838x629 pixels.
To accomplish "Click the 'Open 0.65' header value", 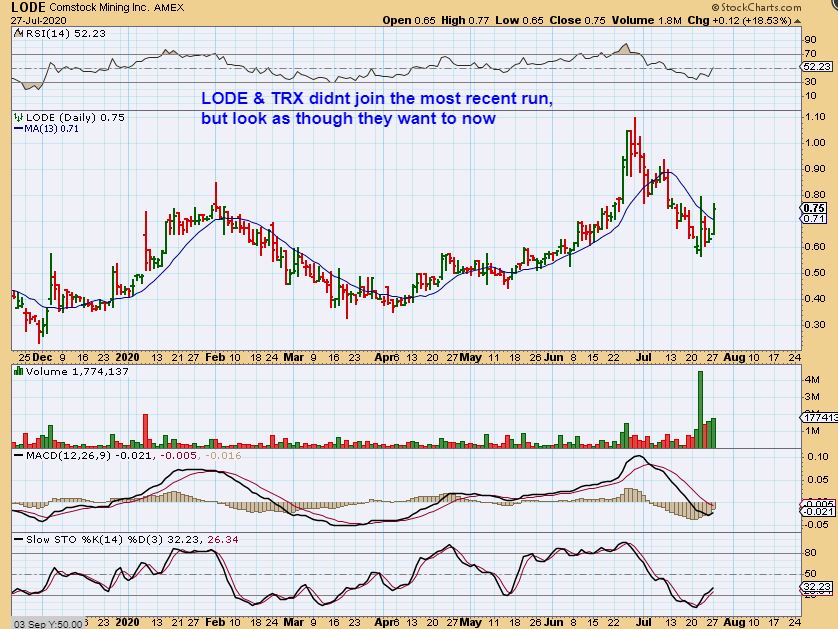I will pyautogui.click(x=409, y=21).
